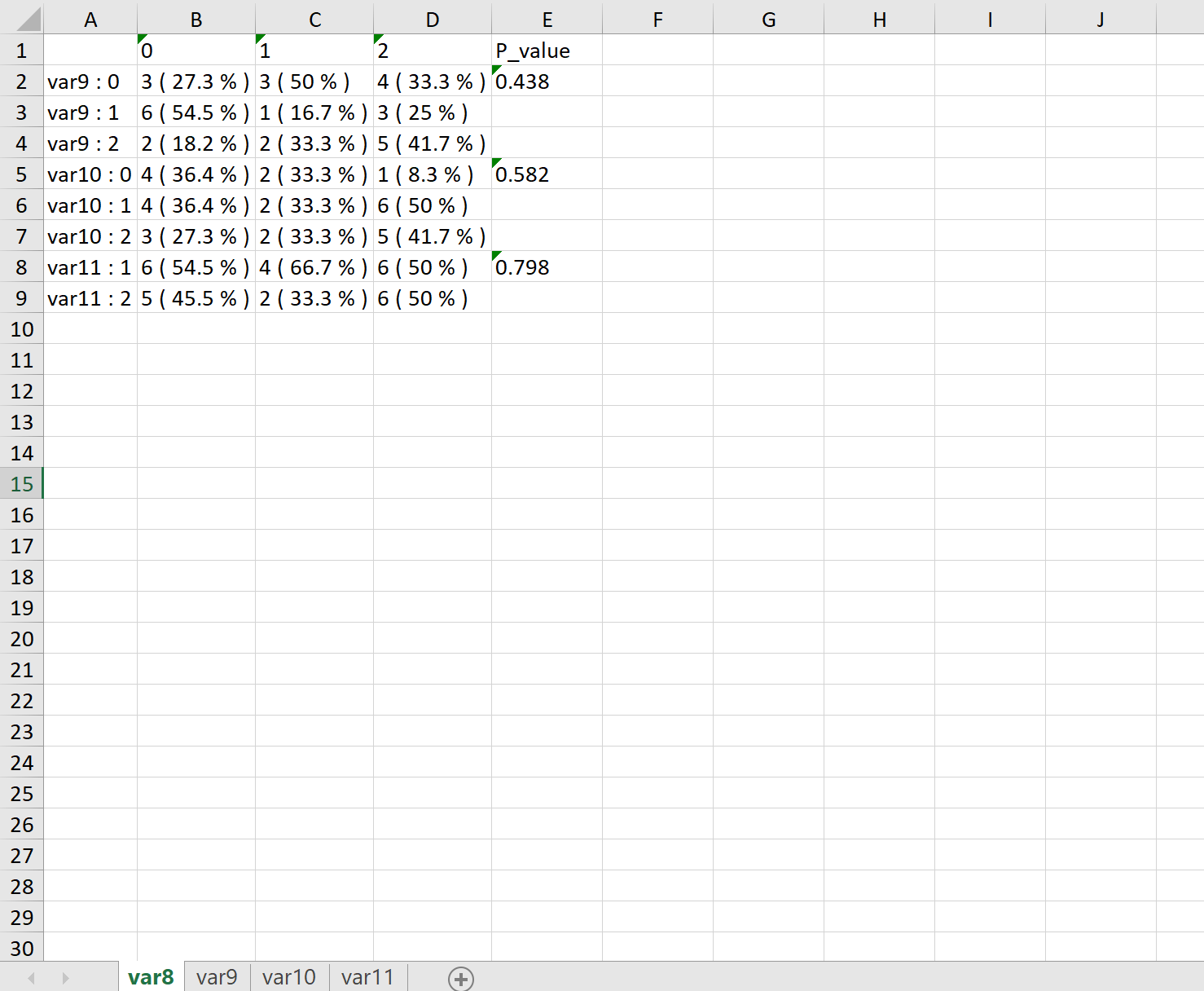1204x991 pixels.
Task: Select column E header
Action: 547,18
